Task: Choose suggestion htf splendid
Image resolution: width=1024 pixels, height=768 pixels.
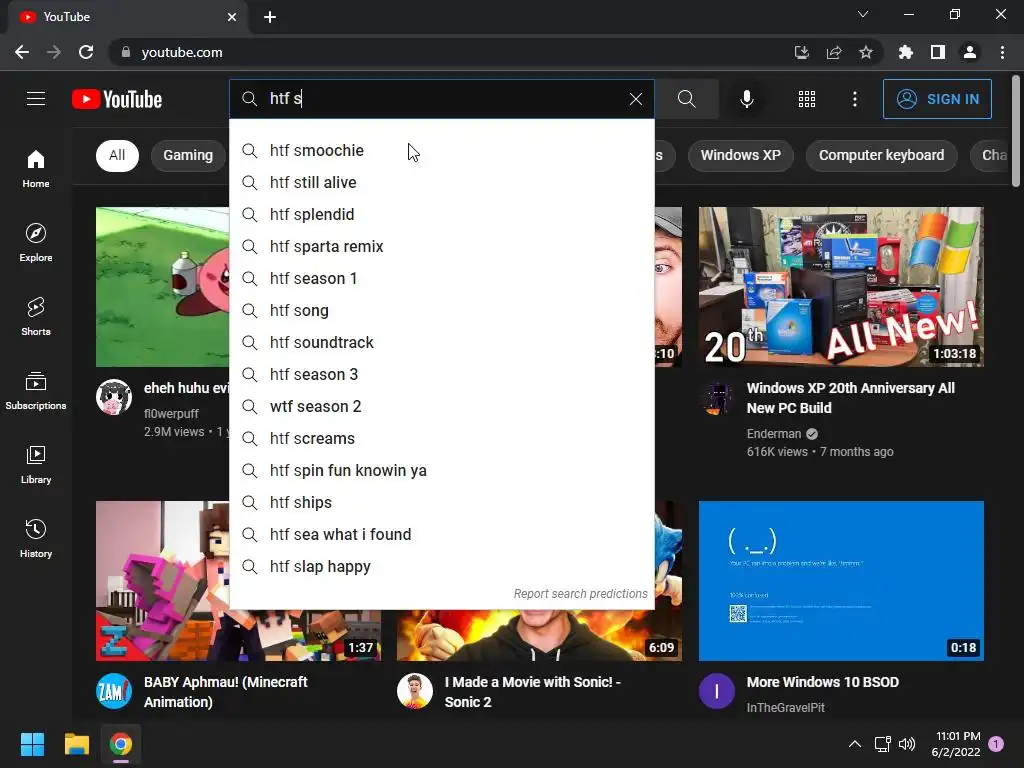Action: point(442,214)
